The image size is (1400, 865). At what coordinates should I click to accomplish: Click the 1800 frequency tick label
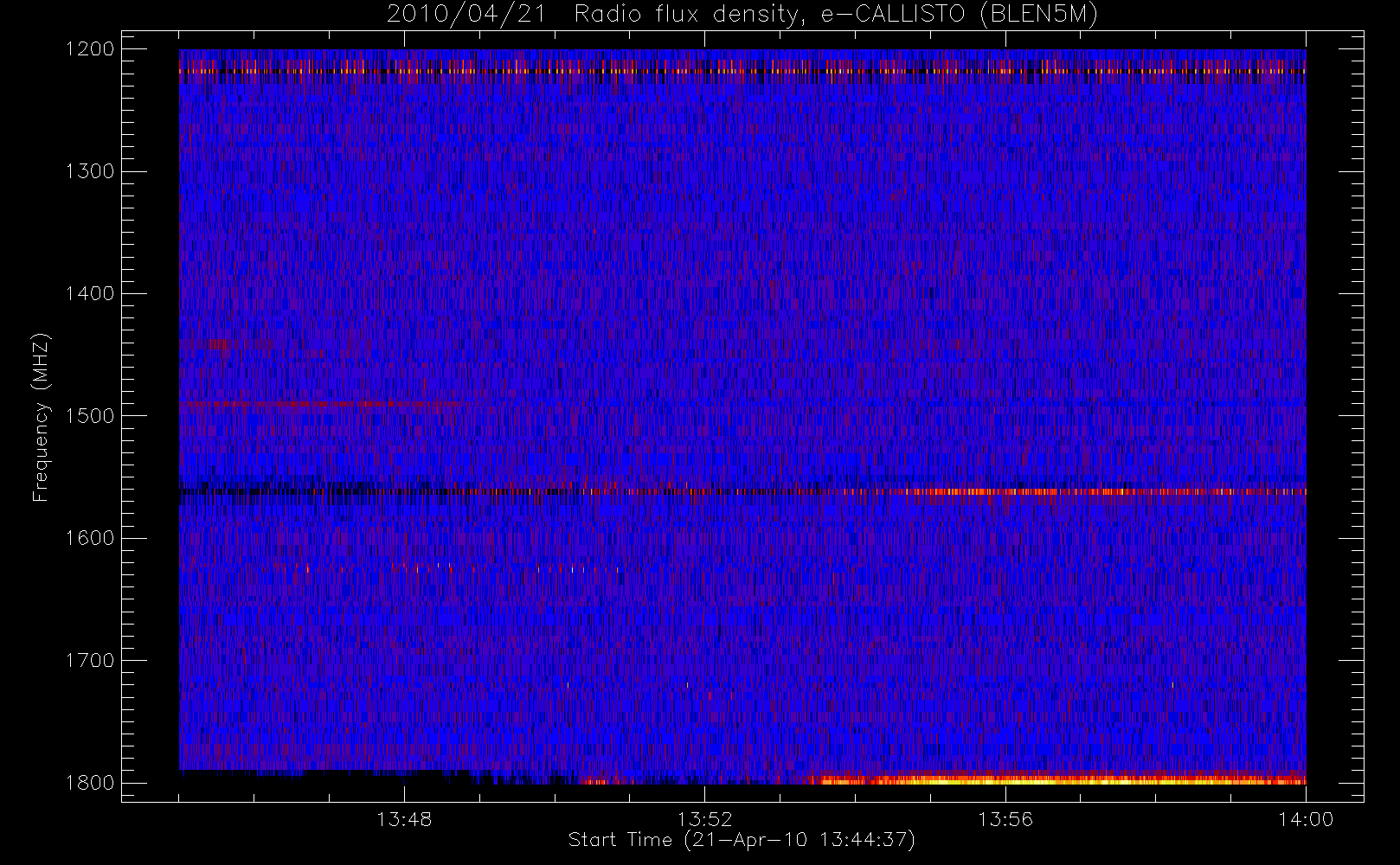[90, 783]
